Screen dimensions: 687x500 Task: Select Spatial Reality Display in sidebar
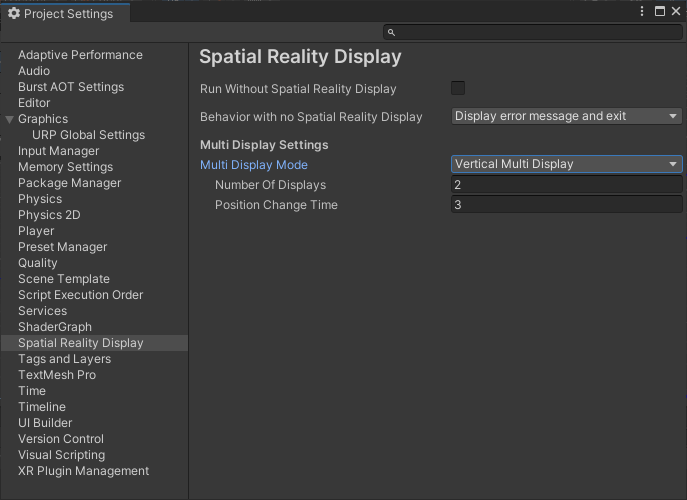95,343
